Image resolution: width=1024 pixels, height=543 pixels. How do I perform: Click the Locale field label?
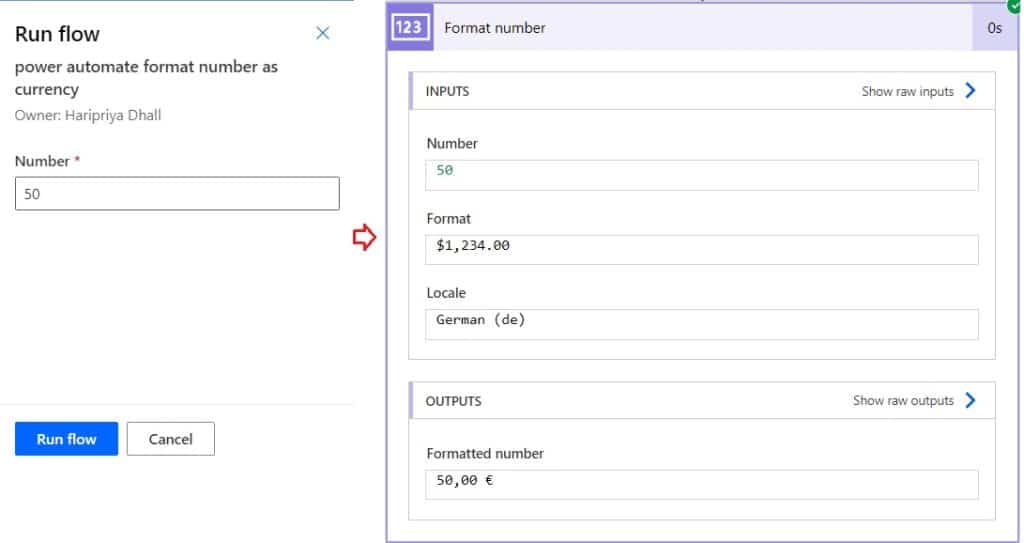click(x=446, y=293)
